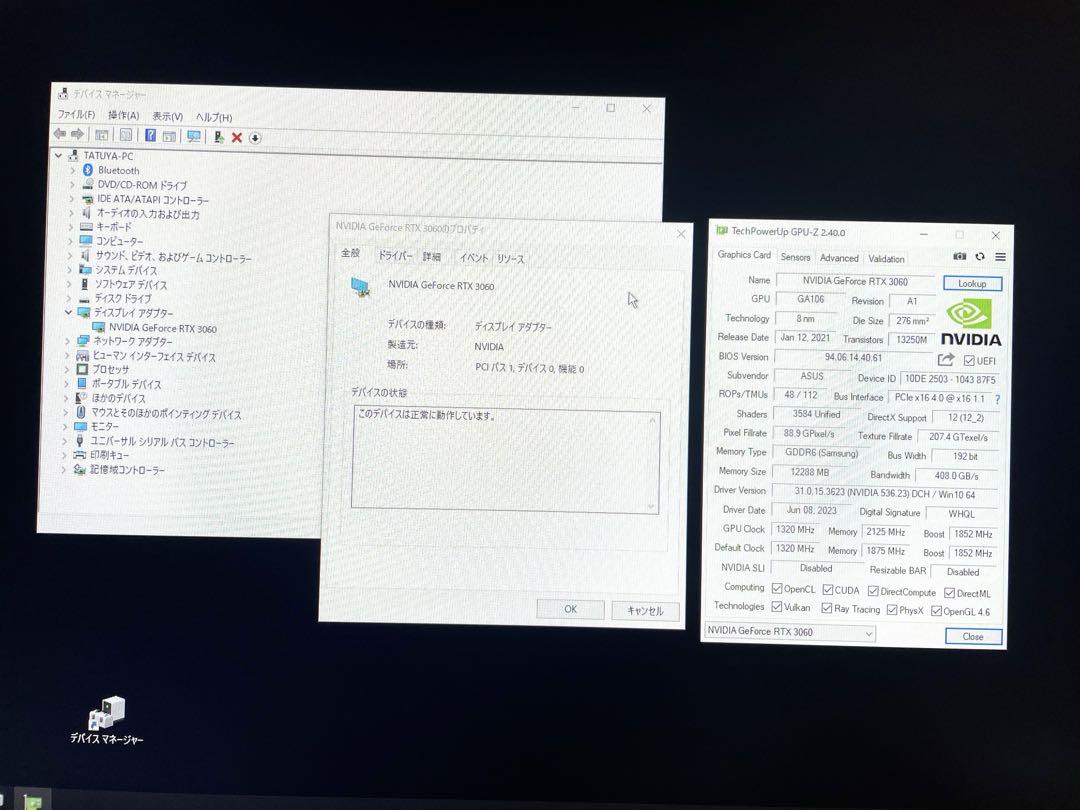Screen dimensions: 1080x810
Task: Toggle the Vulkan checkbox
Action: 777,607
